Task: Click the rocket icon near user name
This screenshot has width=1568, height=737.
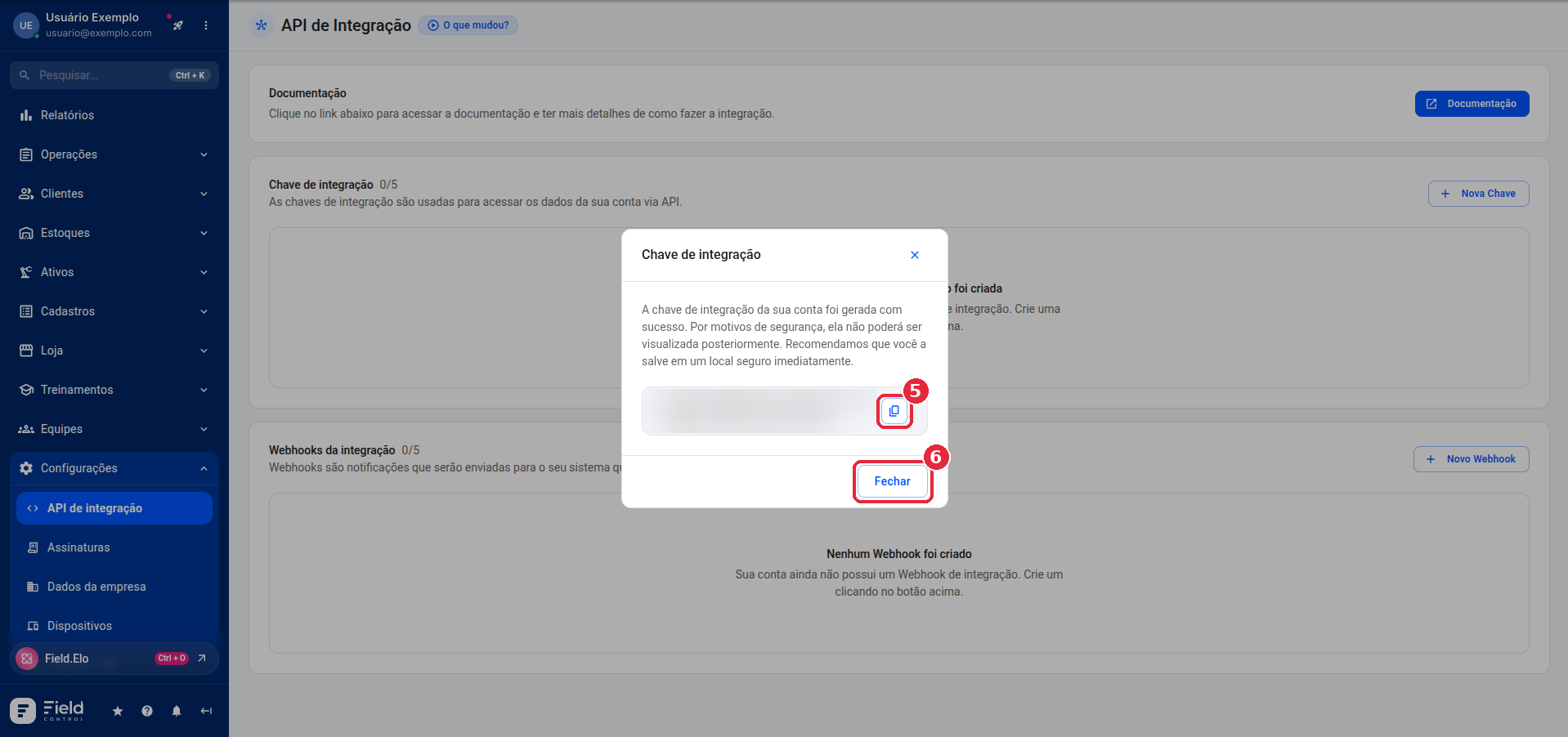Action: coord(178,25)
